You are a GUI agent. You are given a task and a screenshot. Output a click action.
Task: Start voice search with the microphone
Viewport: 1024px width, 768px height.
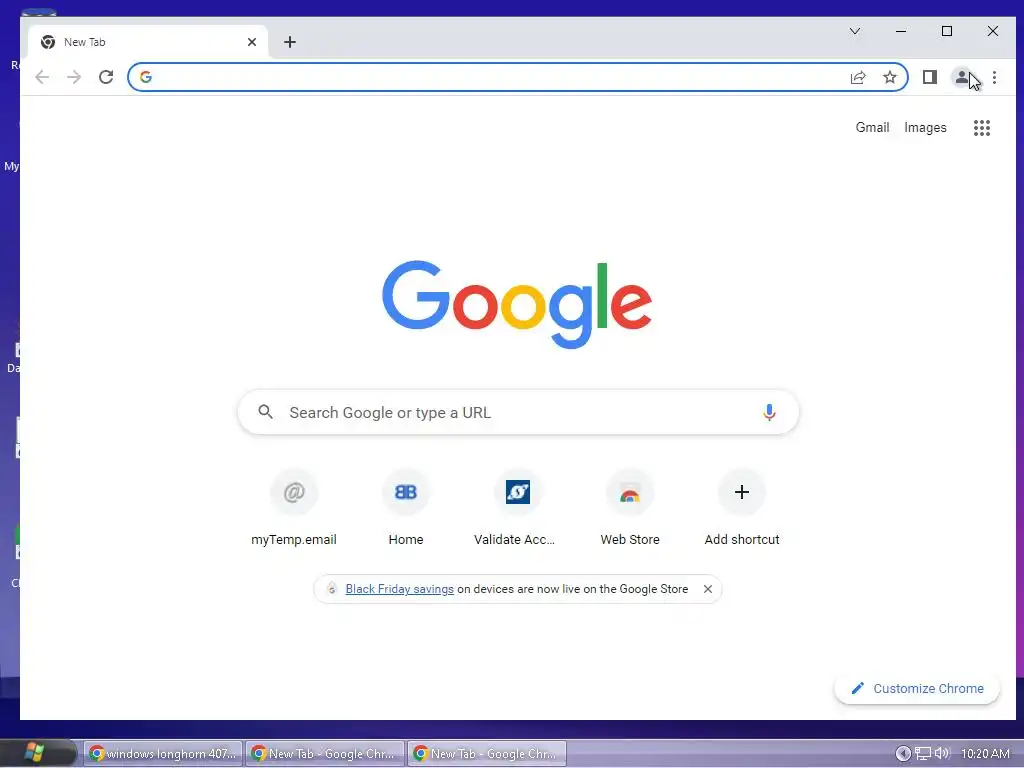(769, 412)
